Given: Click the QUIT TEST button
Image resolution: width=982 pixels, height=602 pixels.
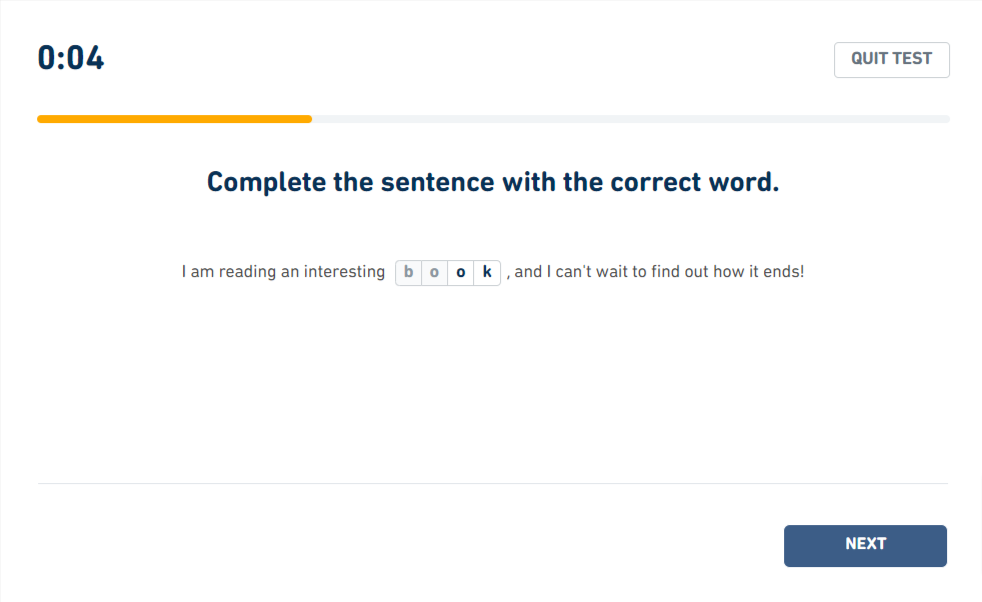Looking at the screenshot, I should 891,60.
